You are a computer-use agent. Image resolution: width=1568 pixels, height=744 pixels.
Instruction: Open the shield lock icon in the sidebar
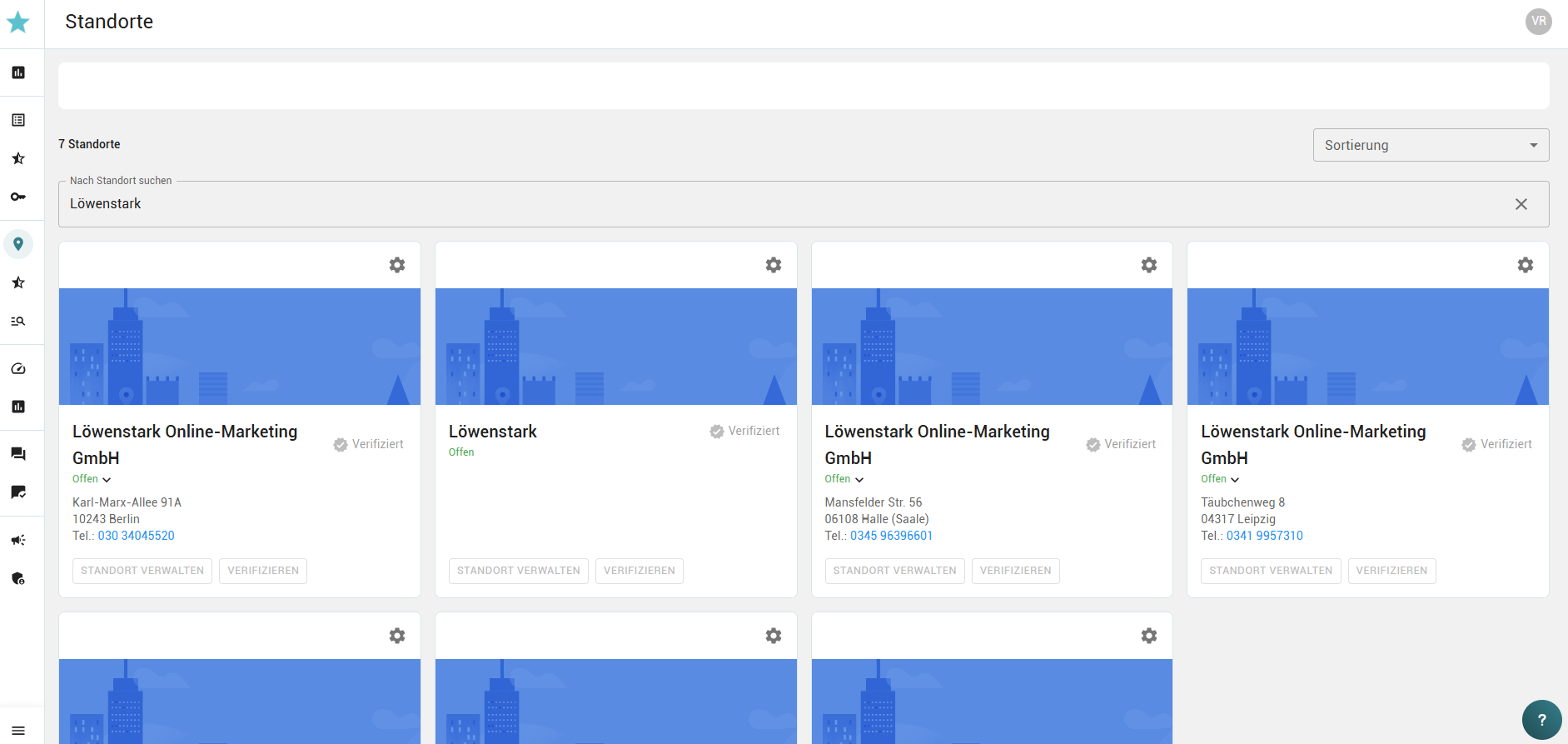point(18,578)
